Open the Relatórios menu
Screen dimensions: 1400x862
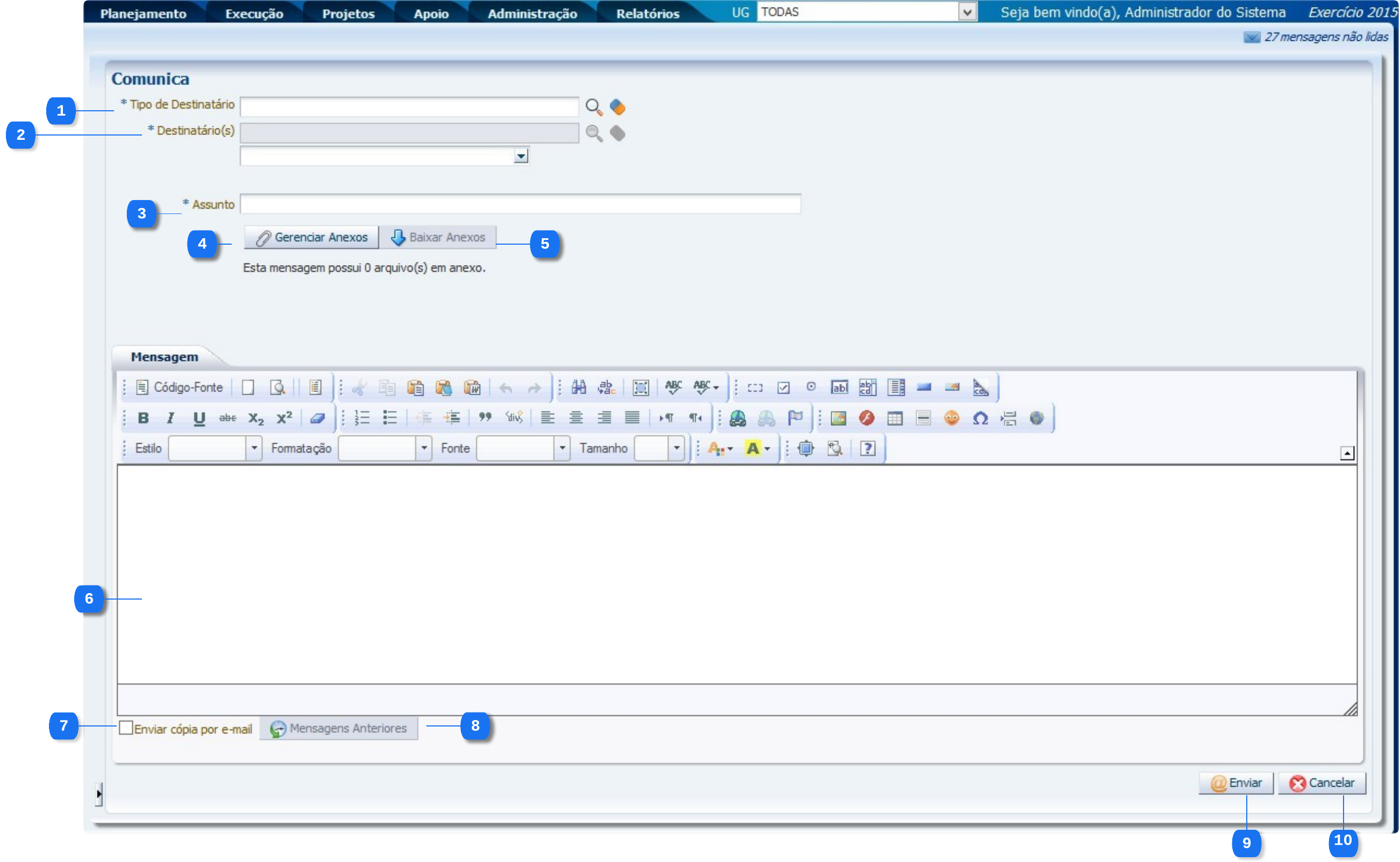(x=647, y=13)
